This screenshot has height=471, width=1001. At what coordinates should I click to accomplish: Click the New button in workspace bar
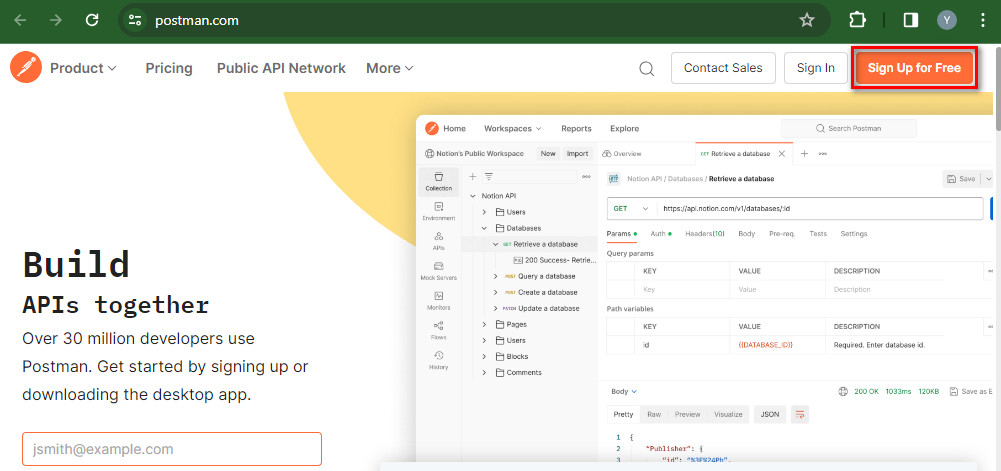click(548, 154)
